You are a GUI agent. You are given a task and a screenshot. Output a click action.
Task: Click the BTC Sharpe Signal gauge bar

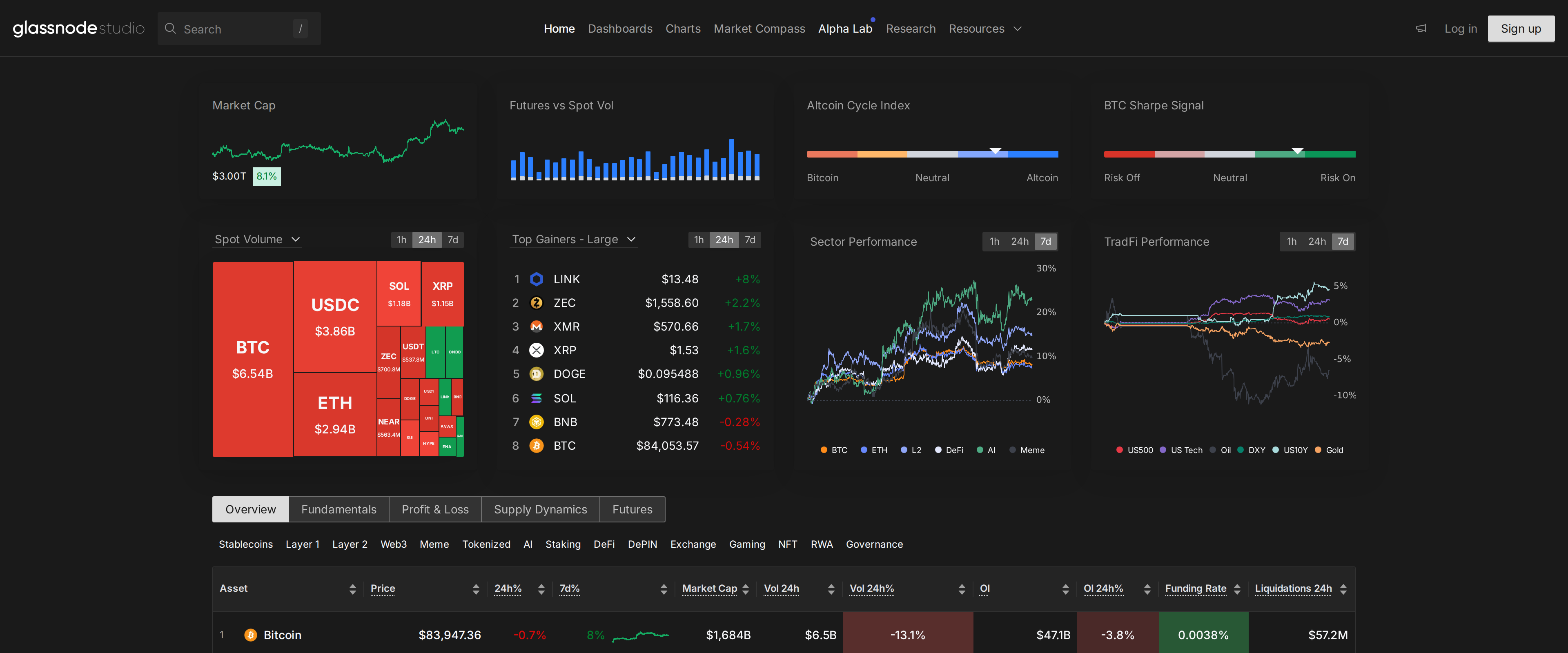pos(1229,154)
